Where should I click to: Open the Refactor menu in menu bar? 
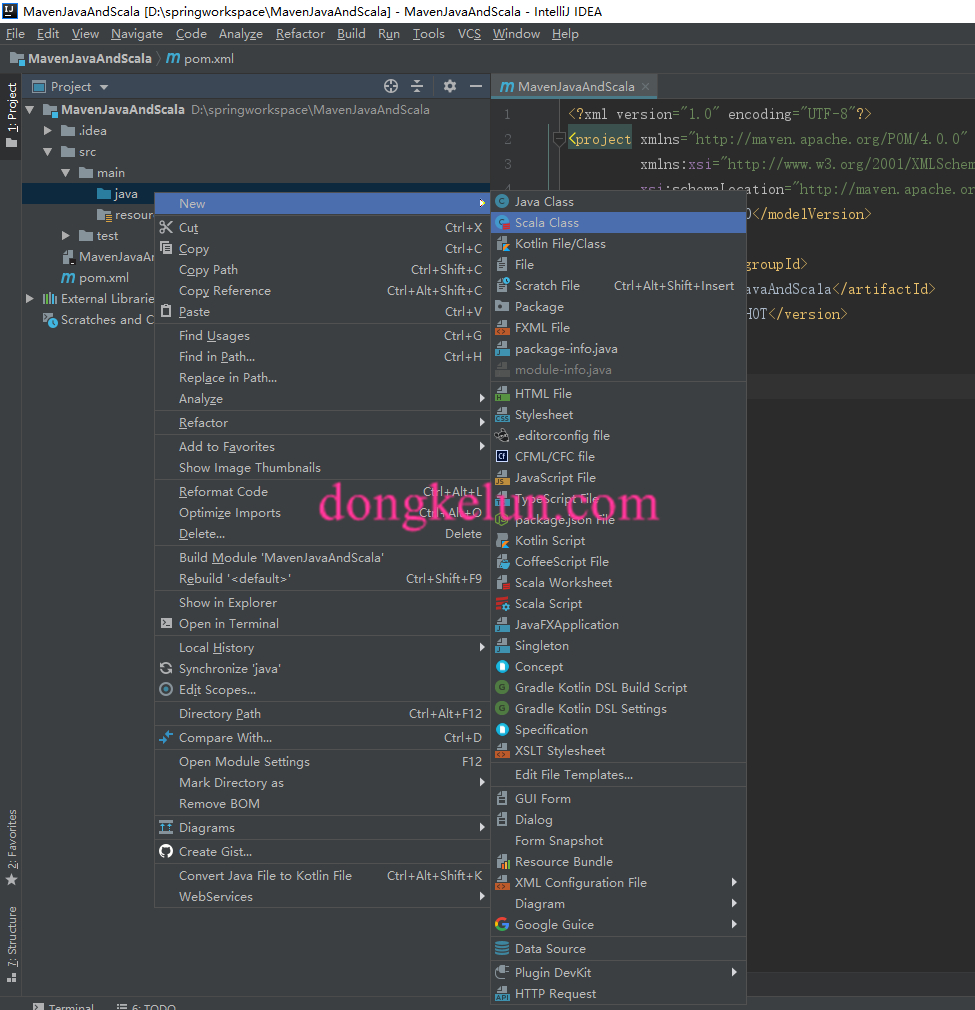coord(300,33)
